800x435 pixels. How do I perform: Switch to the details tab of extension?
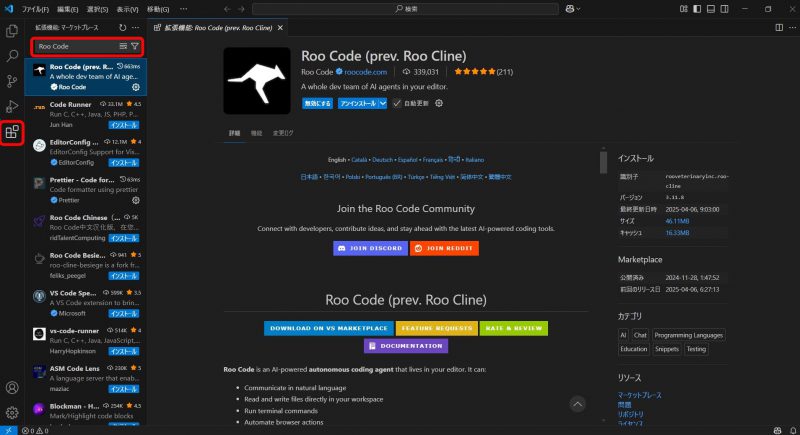click(234, 133)
